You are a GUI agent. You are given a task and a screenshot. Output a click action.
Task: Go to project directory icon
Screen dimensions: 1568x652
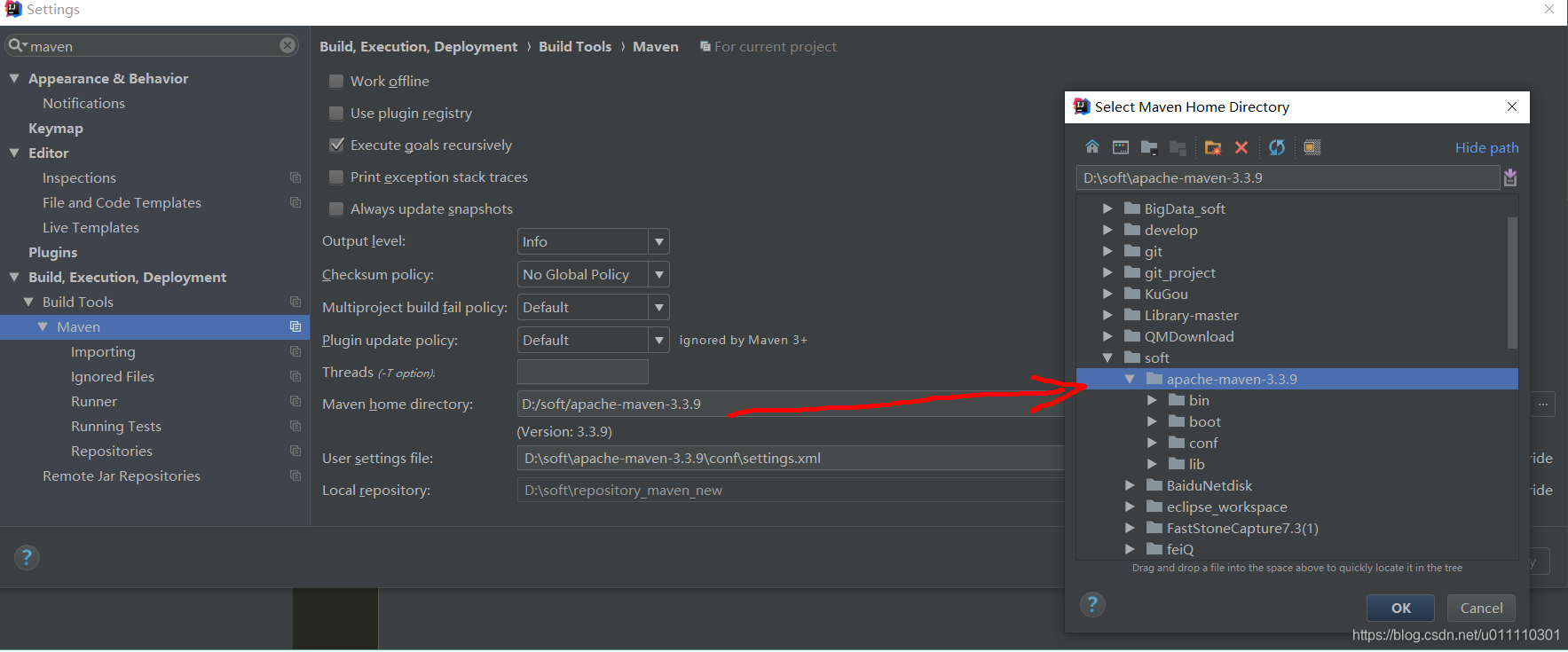(1149, 147)
